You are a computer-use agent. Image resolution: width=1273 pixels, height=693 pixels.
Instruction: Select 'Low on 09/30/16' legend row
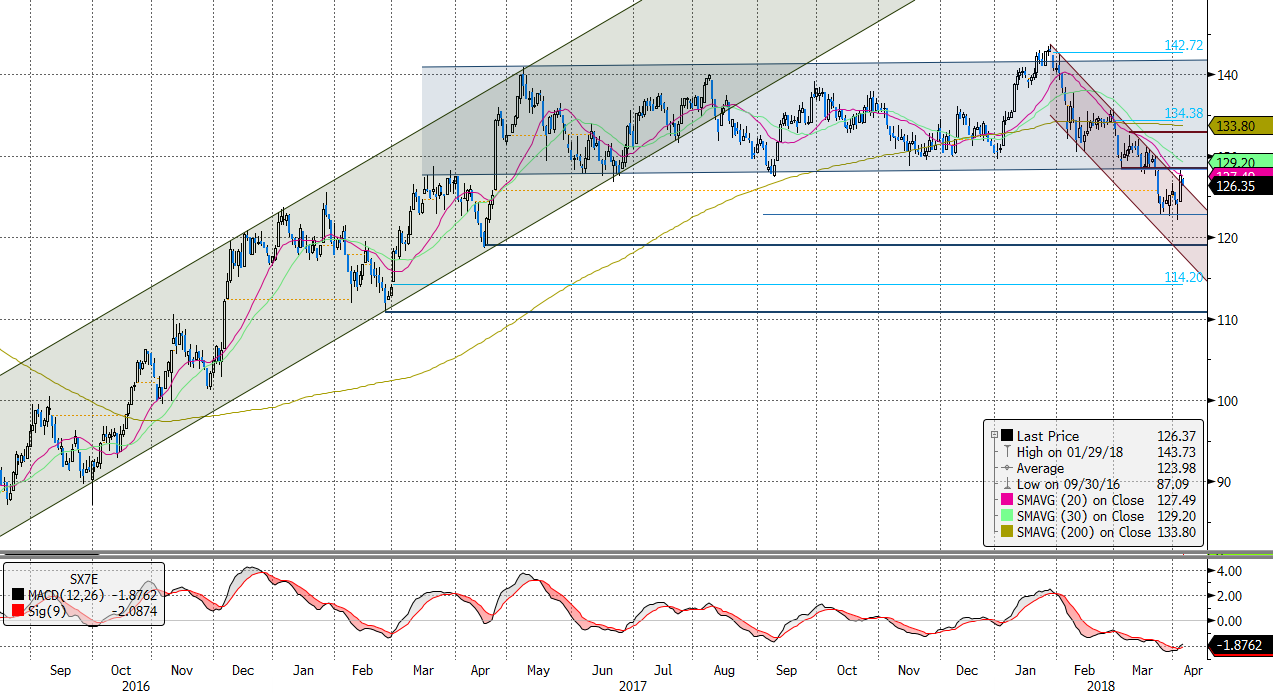(1068, 484)
